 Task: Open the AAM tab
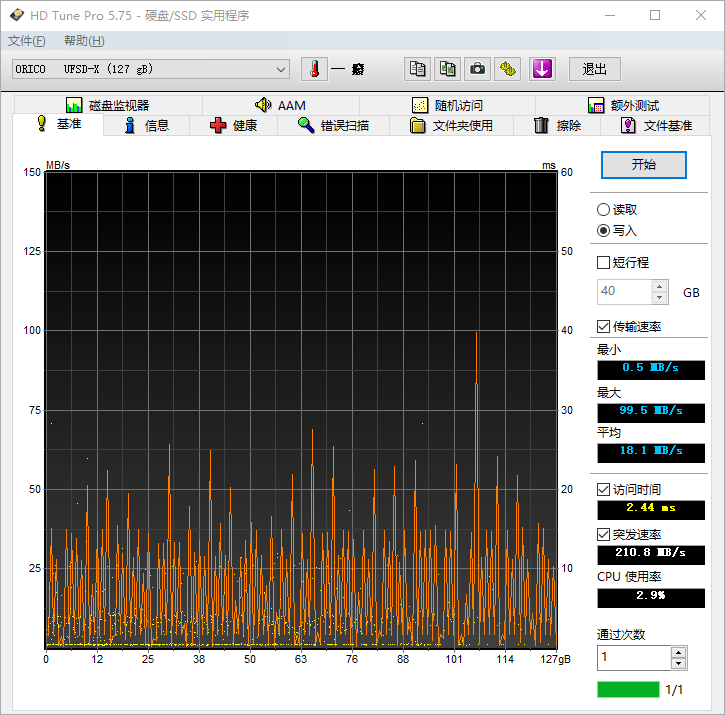(281, 105)
